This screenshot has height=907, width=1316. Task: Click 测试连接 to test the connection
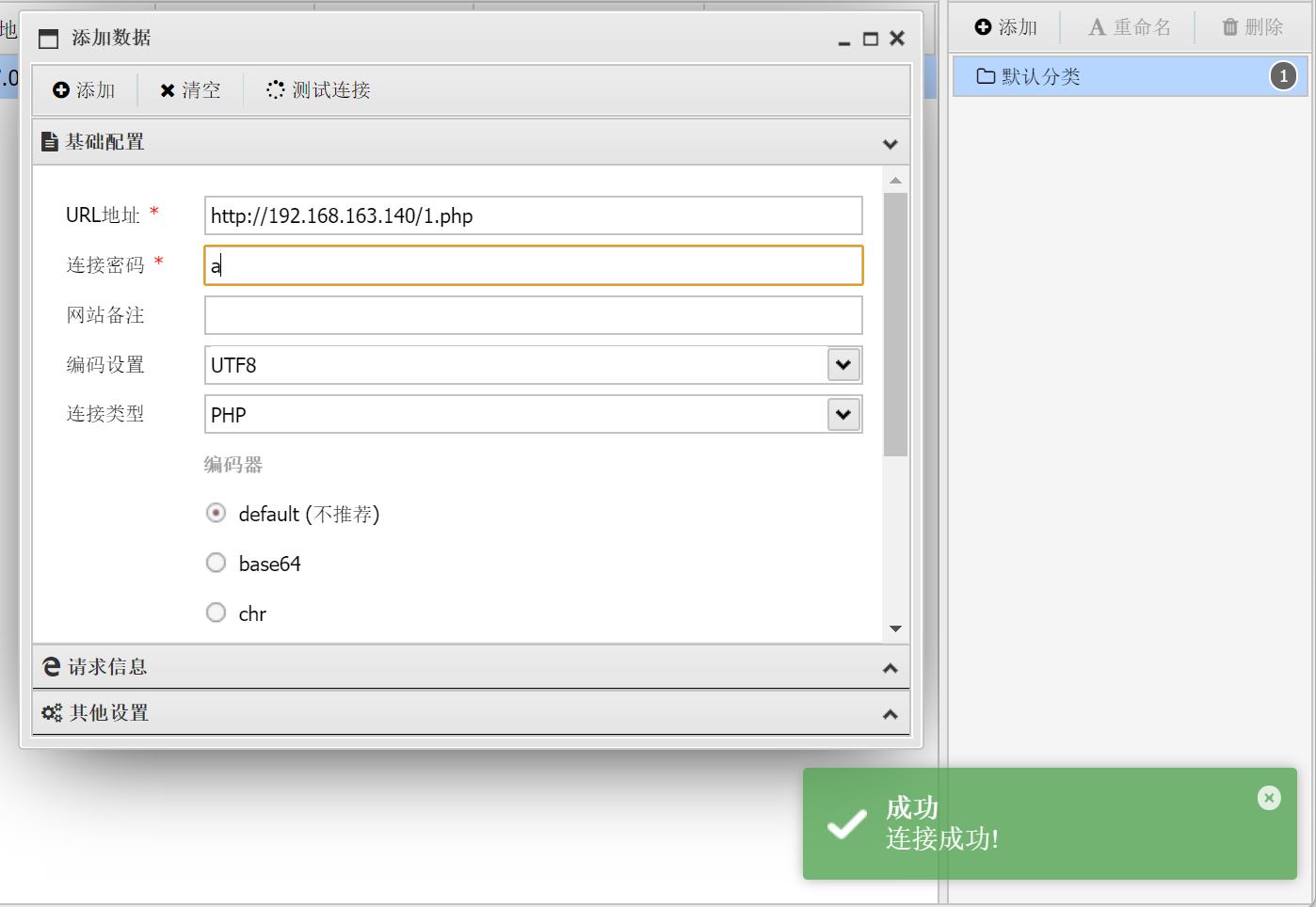click(318, 90)
